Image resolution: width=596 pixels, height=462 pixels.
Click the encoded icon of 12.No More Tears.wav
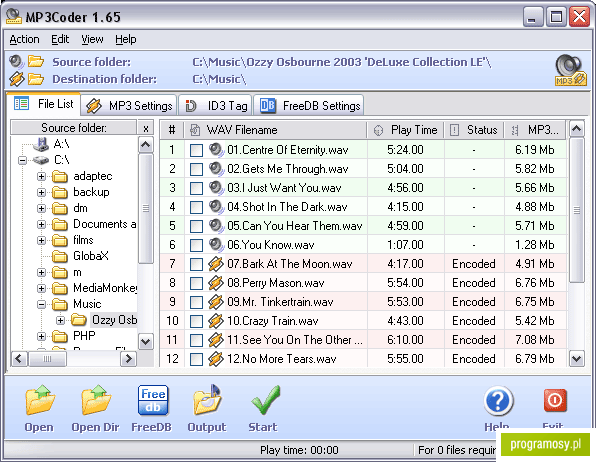pyautogui.click(x=216, y=359)
